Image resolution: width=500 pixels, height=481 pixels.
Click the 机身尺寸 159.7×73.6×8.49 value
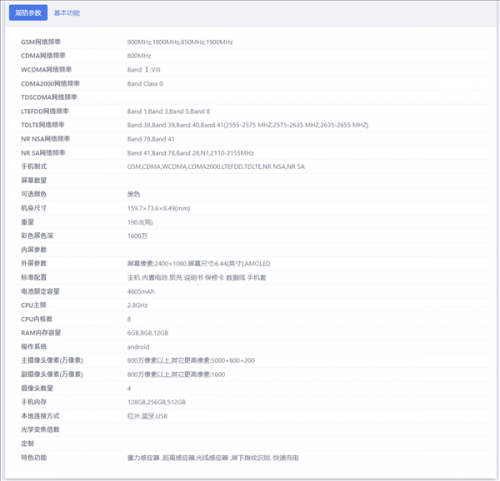click(x=159, y=208)
